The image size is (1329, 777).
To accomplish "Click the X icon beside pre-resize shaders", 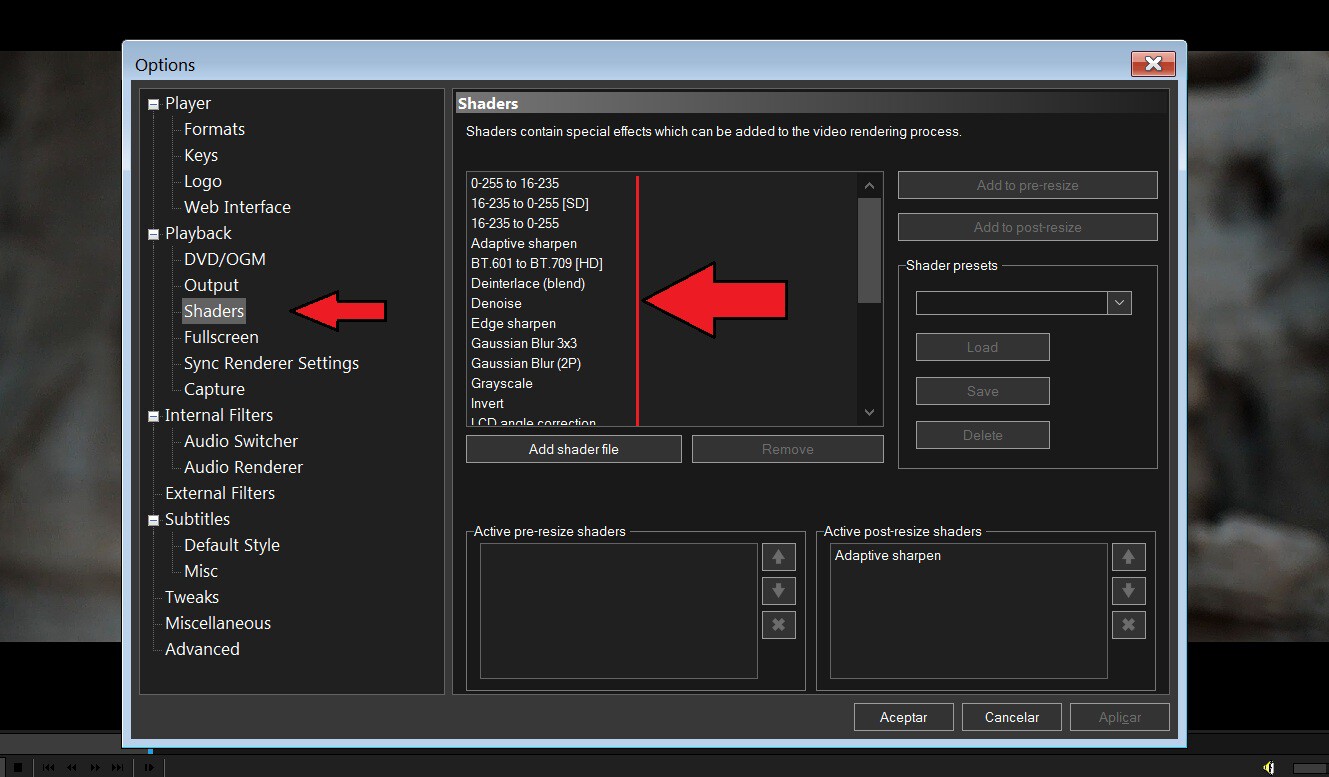I will (778, 624).
